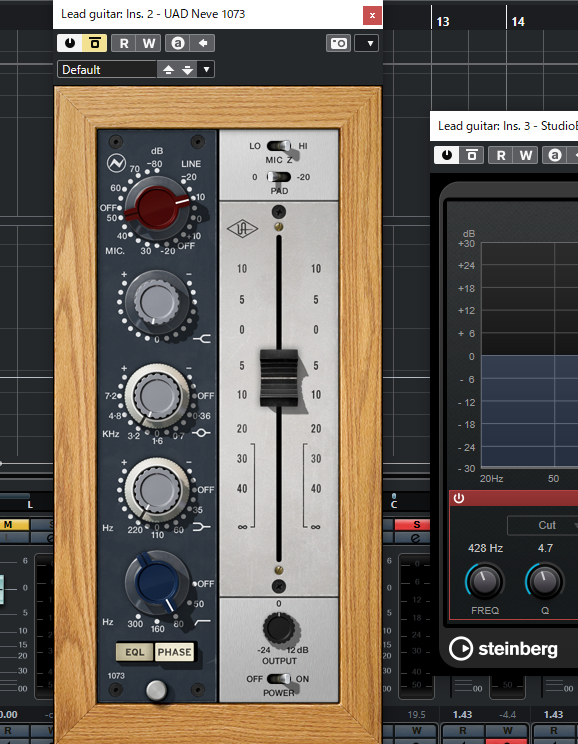Viewport: 578px width, 744px height.
Task: Click the 1073 output fader handle
Action: pos(279,378)
